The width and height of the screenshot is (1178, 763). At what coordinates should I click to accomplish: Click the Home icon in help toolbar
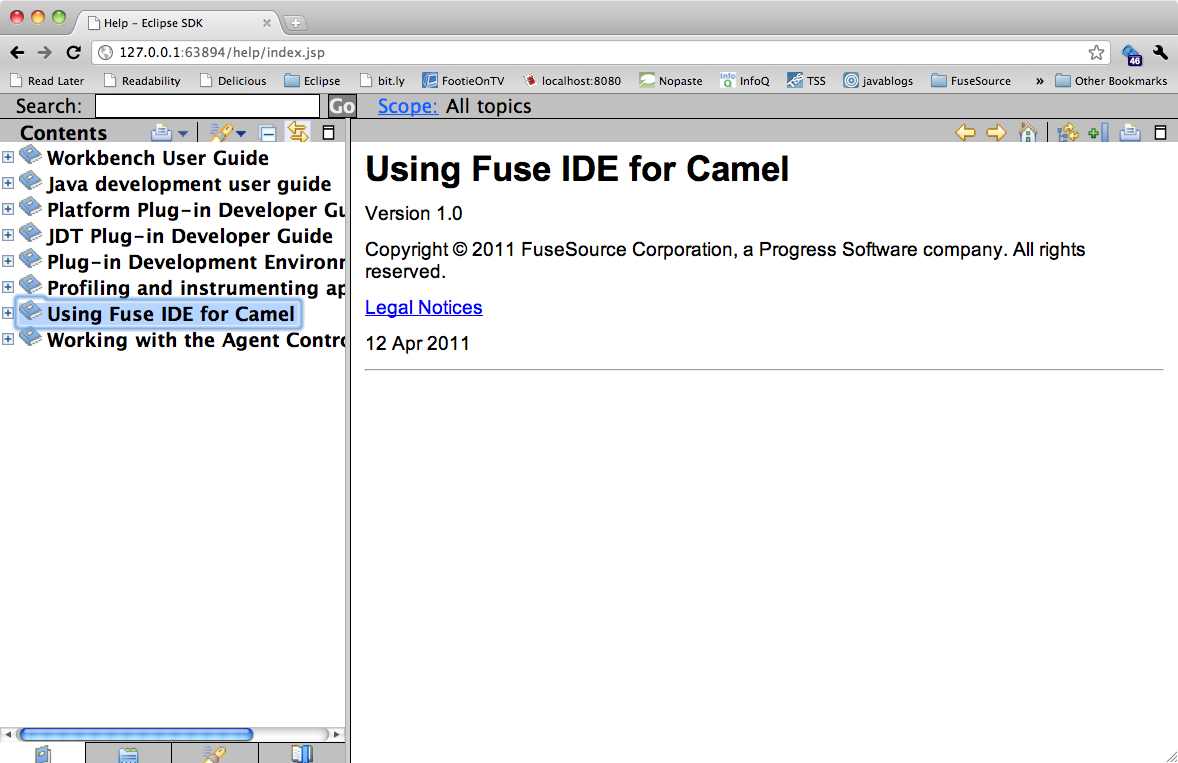[1028, 132]
